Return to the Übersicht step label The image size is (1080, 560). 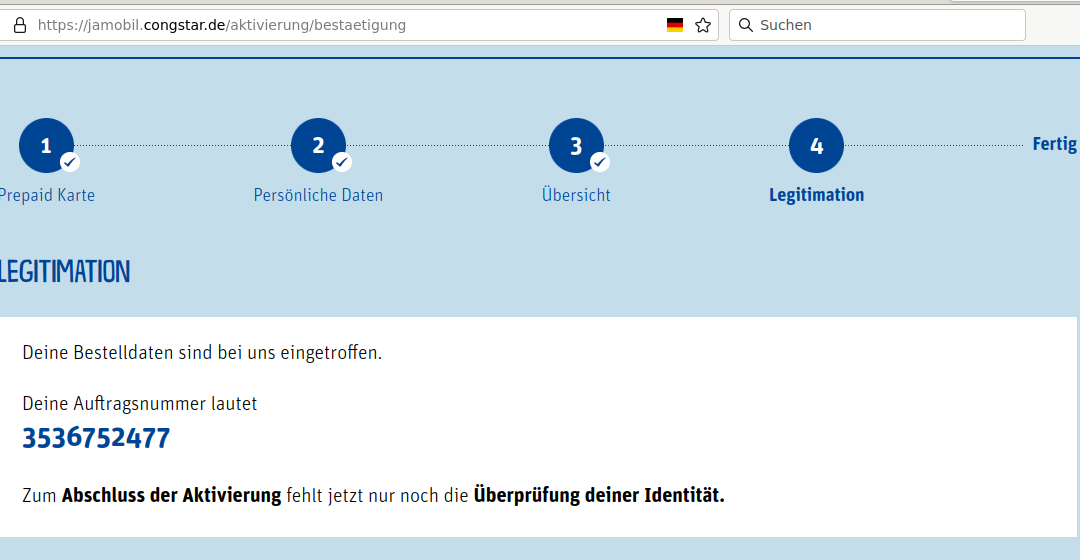(576, 195)
